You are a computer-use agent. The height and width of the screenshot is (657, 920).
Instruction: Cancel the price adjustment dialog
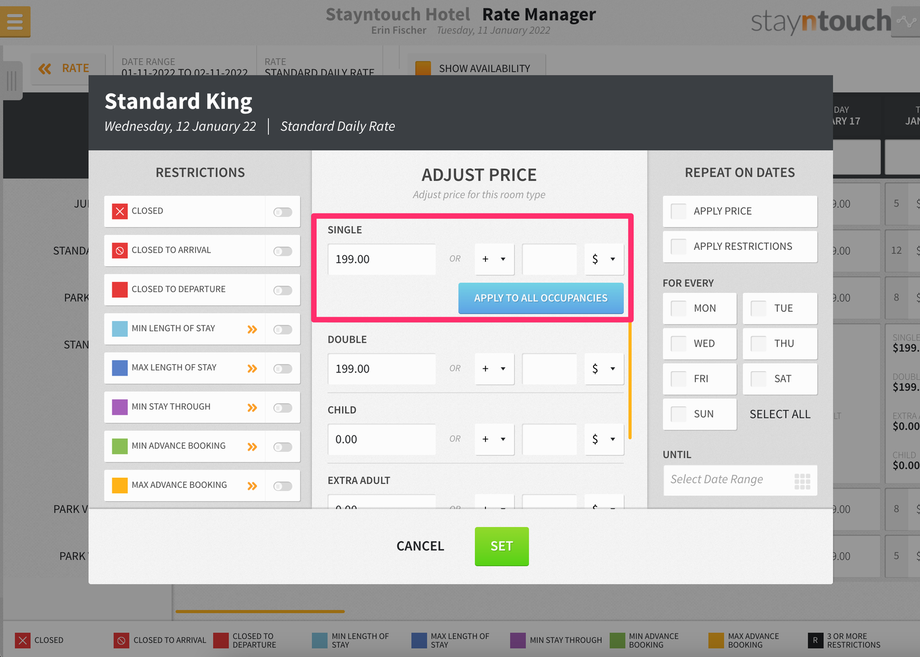point(420,546)
